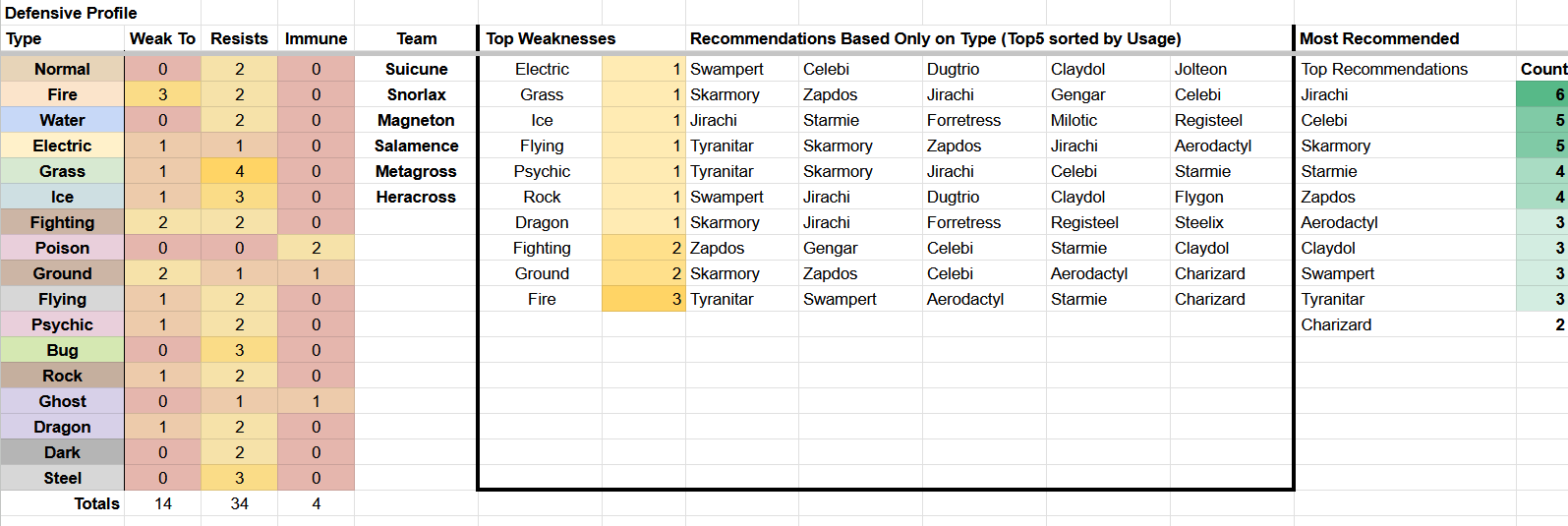Click the Poison type label cell
The height and width of the screenshot is (526, 1568).
pyautogui.click(x=62, y=248)
